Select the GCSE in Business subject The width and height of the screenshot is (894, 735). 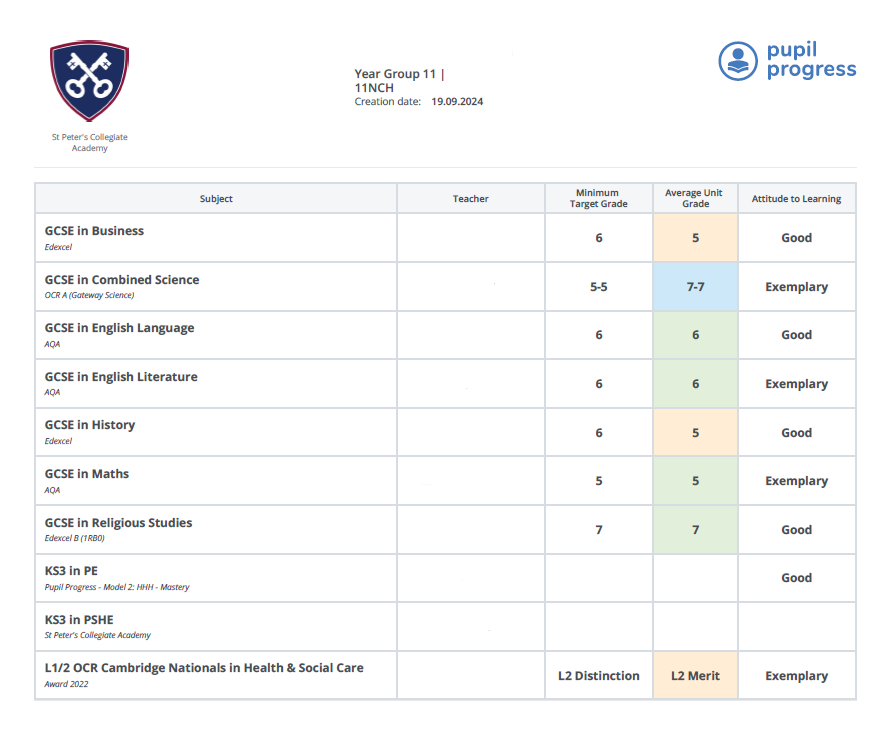[x=94, y=231]
